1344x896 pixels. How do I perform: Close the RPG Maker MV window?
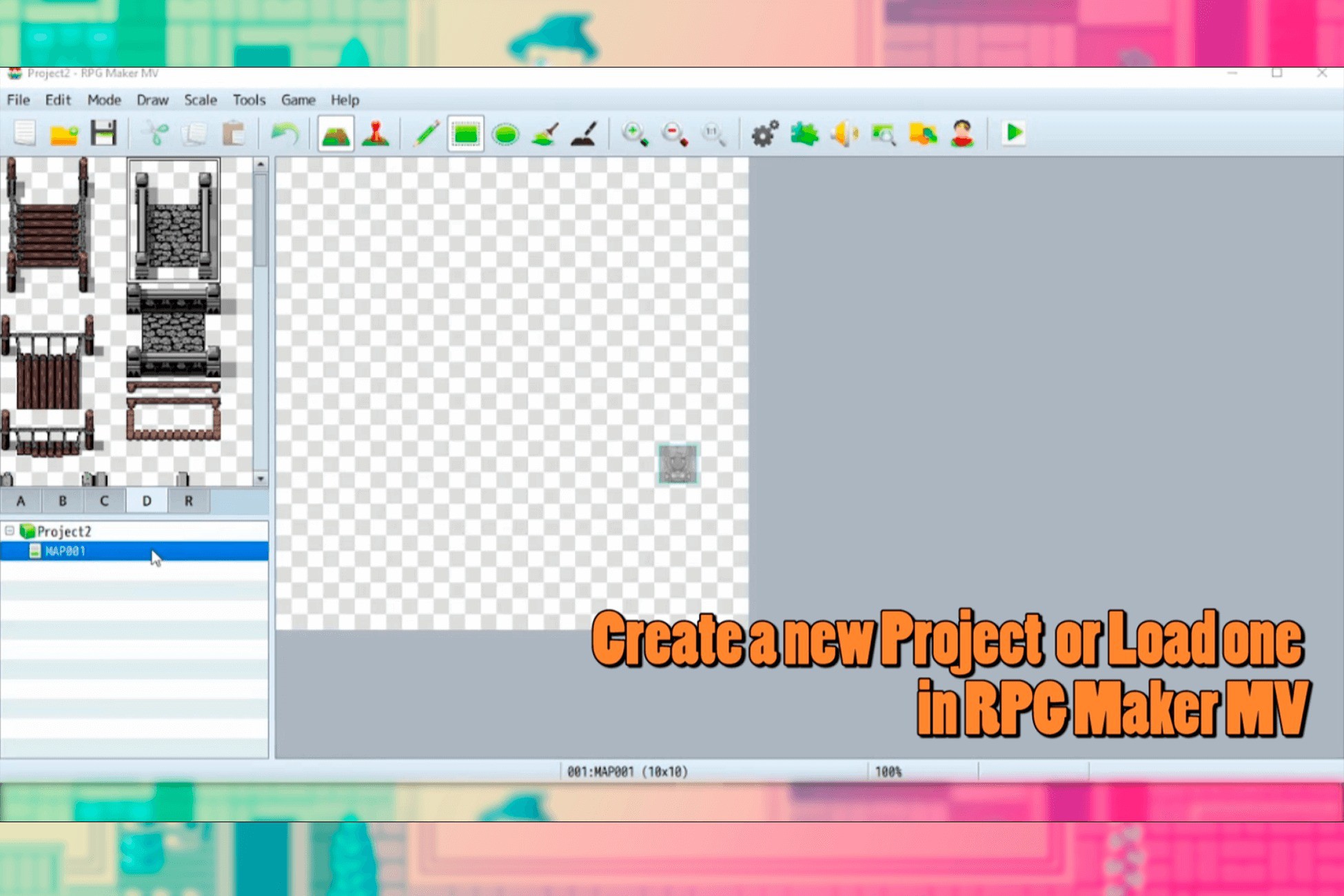click(1321, 73)
